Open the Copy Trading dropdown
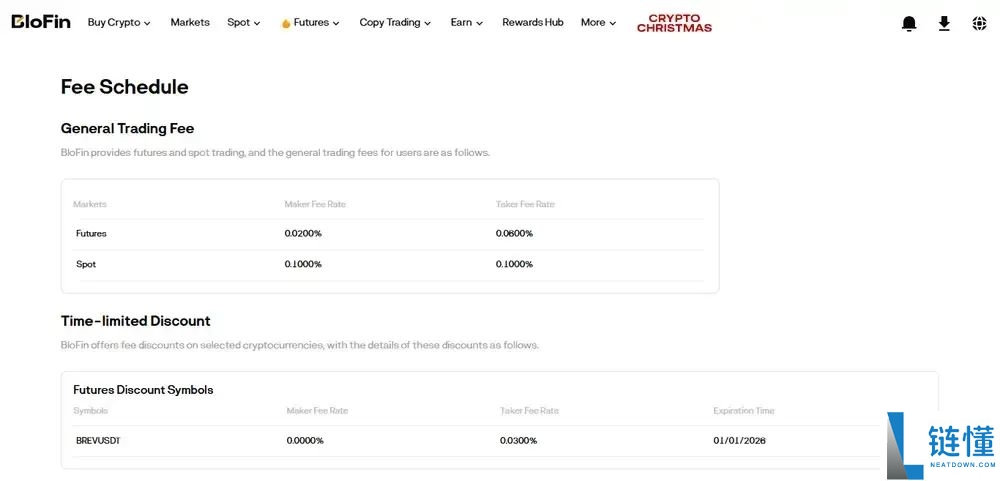Screen dimensions: 1000x481 [395, 22]
